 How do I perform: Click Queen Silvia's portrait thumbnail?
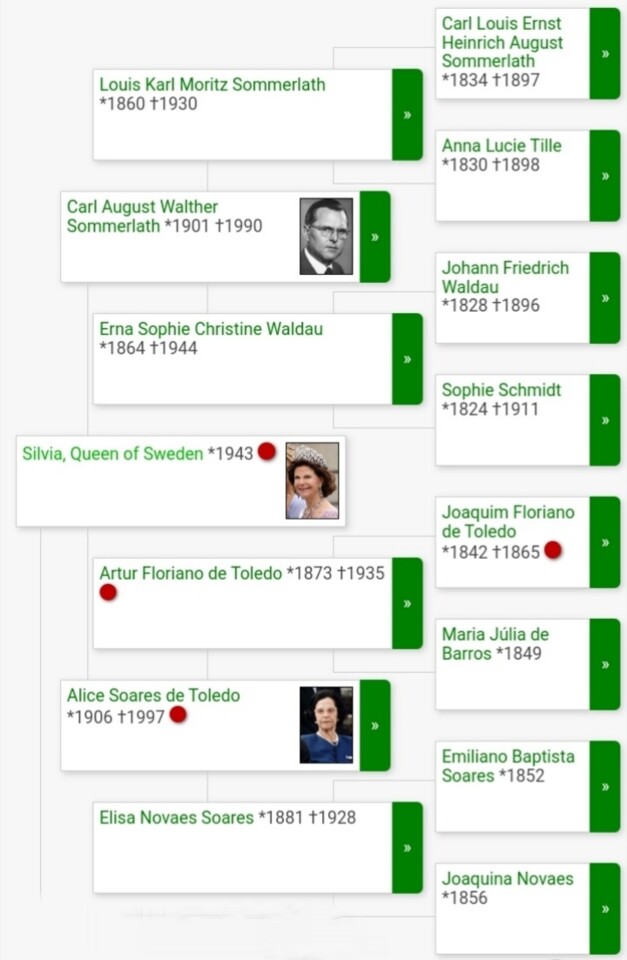pos(312,481)
